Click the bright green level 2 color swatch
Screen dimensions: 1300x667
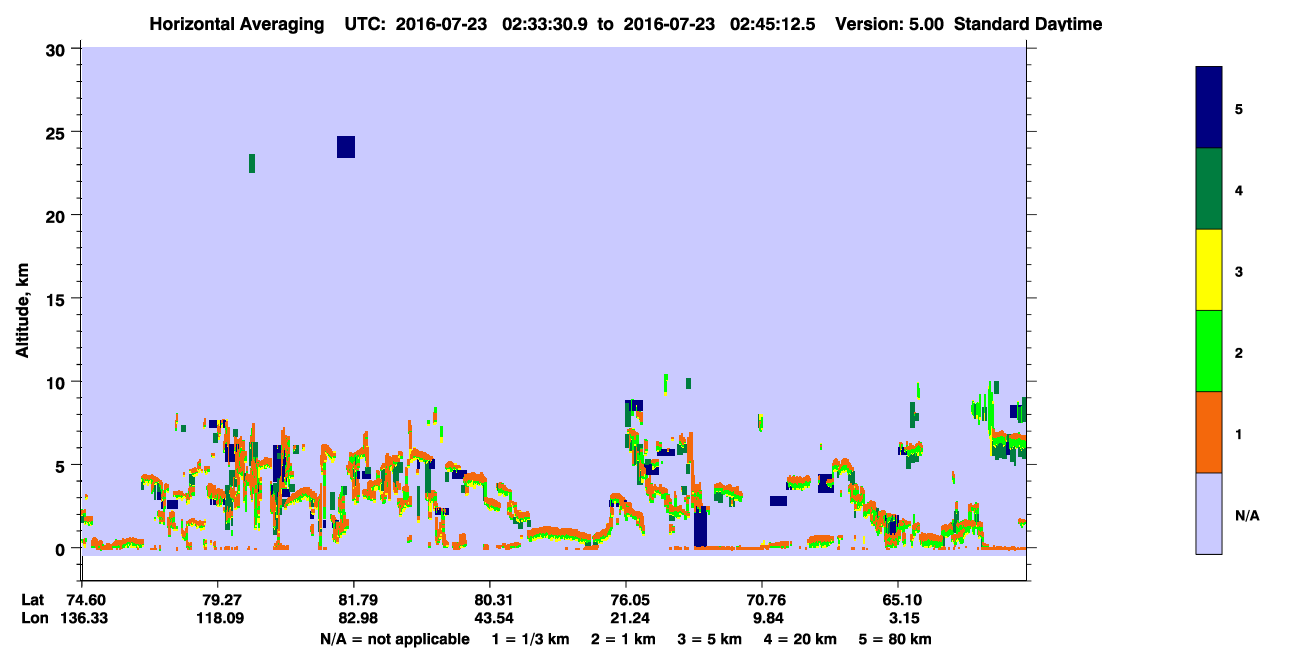pyautogui.click(x=1208, y=351)
